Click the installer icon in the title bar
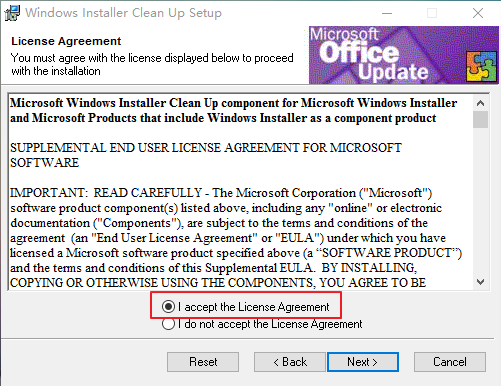This screenshot has width=501, height=386. (12, 13)
